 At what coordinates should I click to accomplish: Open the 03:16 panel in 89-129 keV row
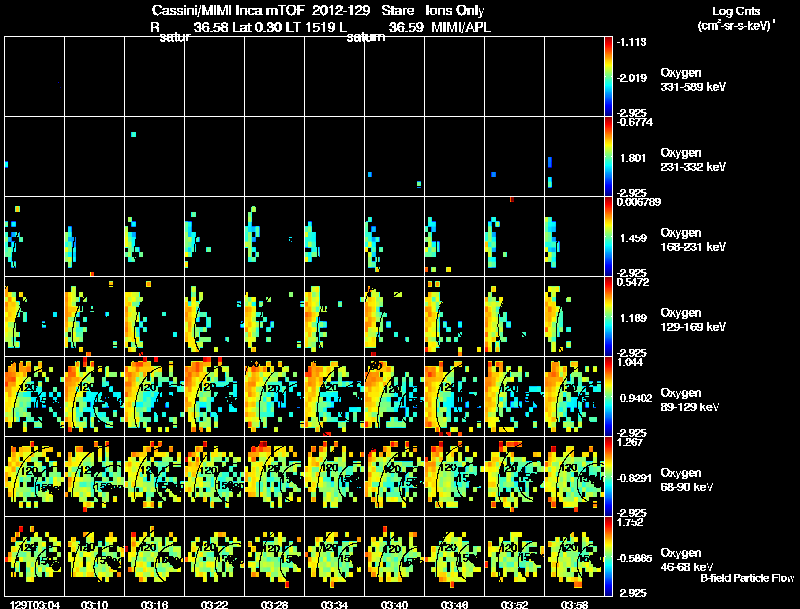coord(155,396)
